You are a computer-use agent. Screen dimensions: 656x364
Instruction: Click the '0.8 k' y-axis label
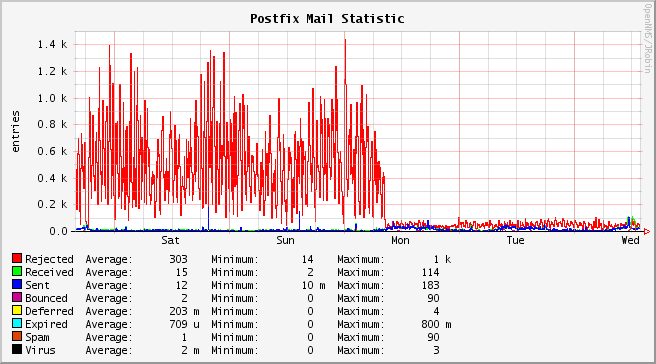point(52,124)
